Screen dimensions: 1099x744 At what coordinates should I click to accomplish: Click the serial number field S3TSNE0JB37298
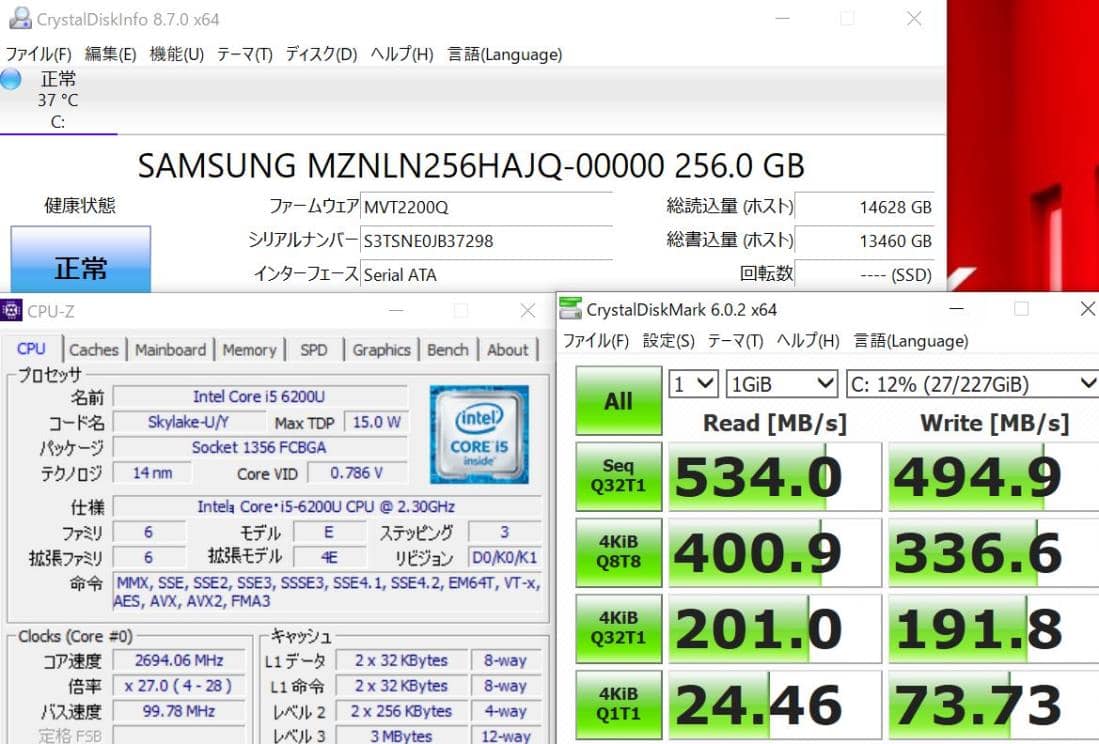486,241
